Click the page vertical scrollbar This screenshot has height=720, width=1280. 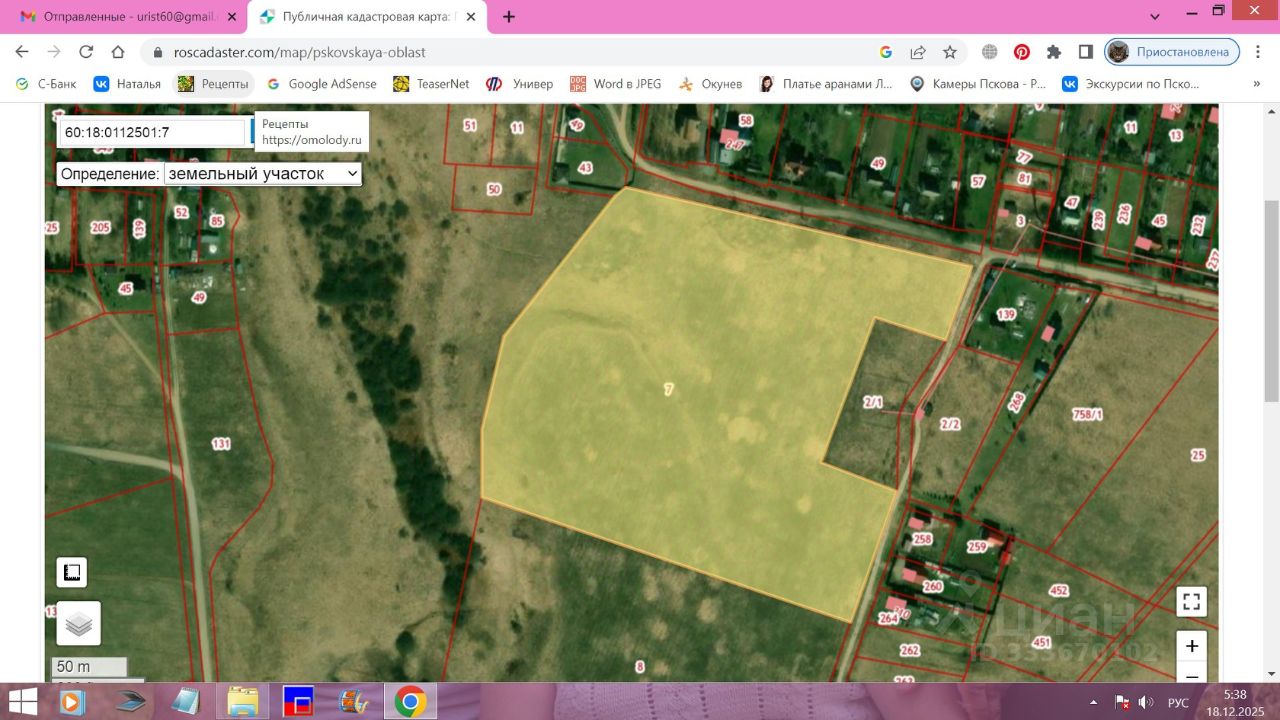[x=1271, y=298]
